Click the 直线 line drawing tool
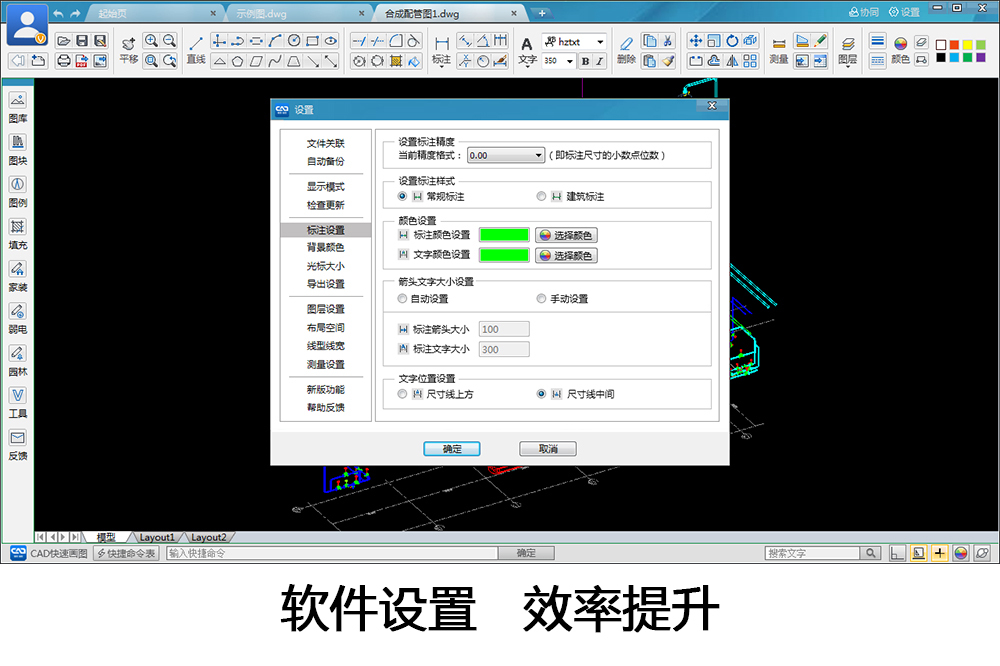The height and width of the screenshot is (666, 1000). [x=196, y=48]
